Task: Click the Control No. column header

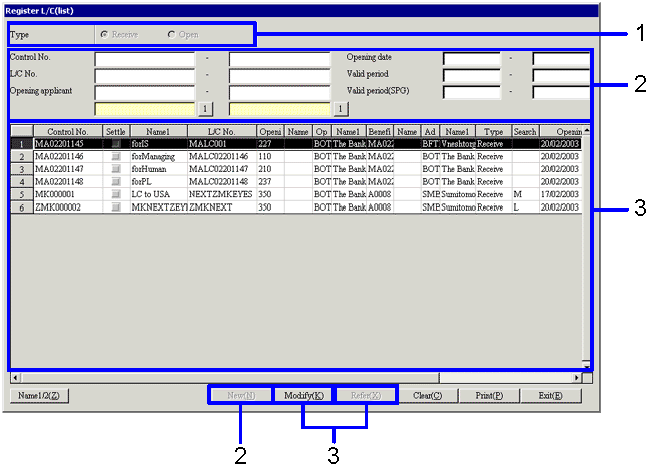Action: [67, 131]
